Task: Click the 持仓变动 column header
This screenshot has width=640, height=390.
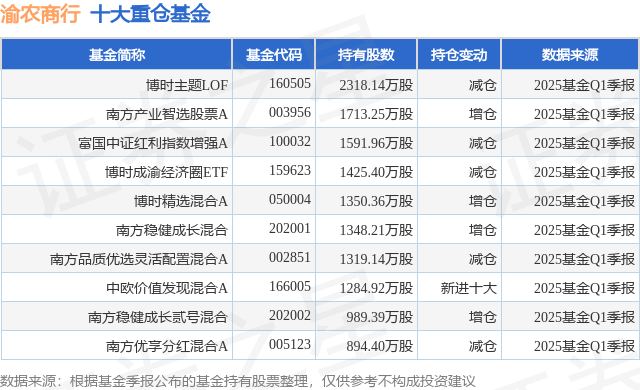Action: point(459,55)
